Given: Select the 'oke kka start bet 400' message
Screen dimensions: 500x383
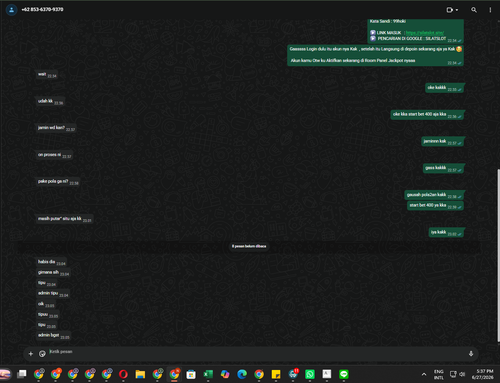Looking at the screenshot, I should [427, 115].
